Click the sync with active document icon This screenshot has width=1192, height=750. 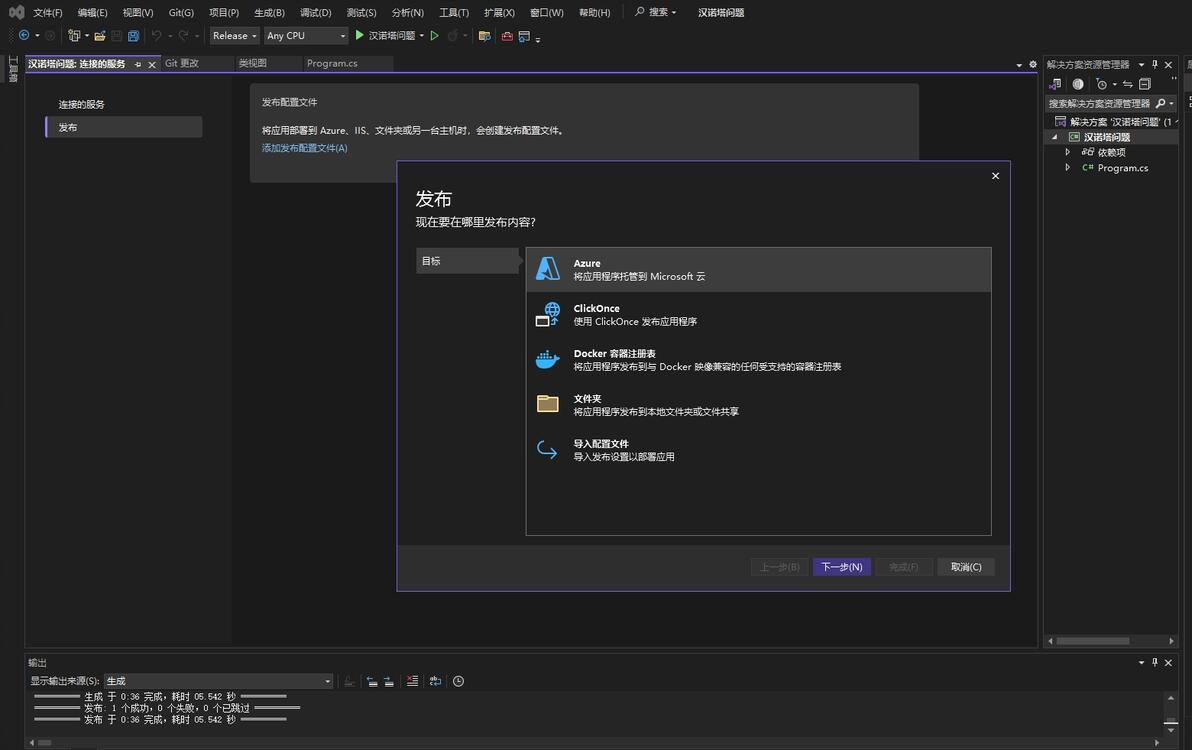tap(1127, 84)
